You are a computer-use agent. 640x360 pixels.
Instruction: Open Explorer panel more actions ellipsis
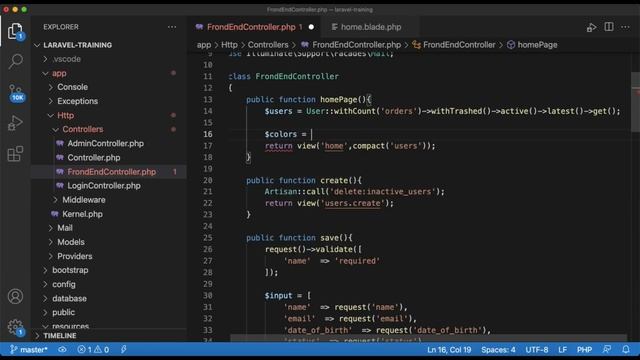click(172, 27)
